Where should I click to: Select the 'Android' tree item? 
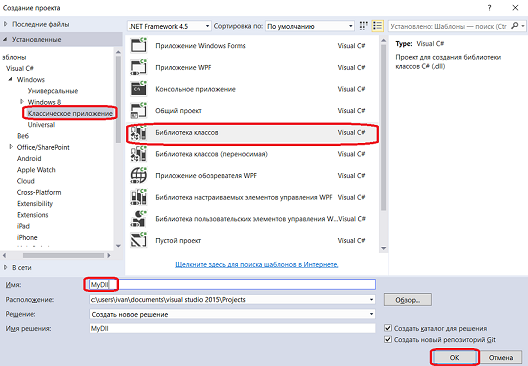click(29, 159)
